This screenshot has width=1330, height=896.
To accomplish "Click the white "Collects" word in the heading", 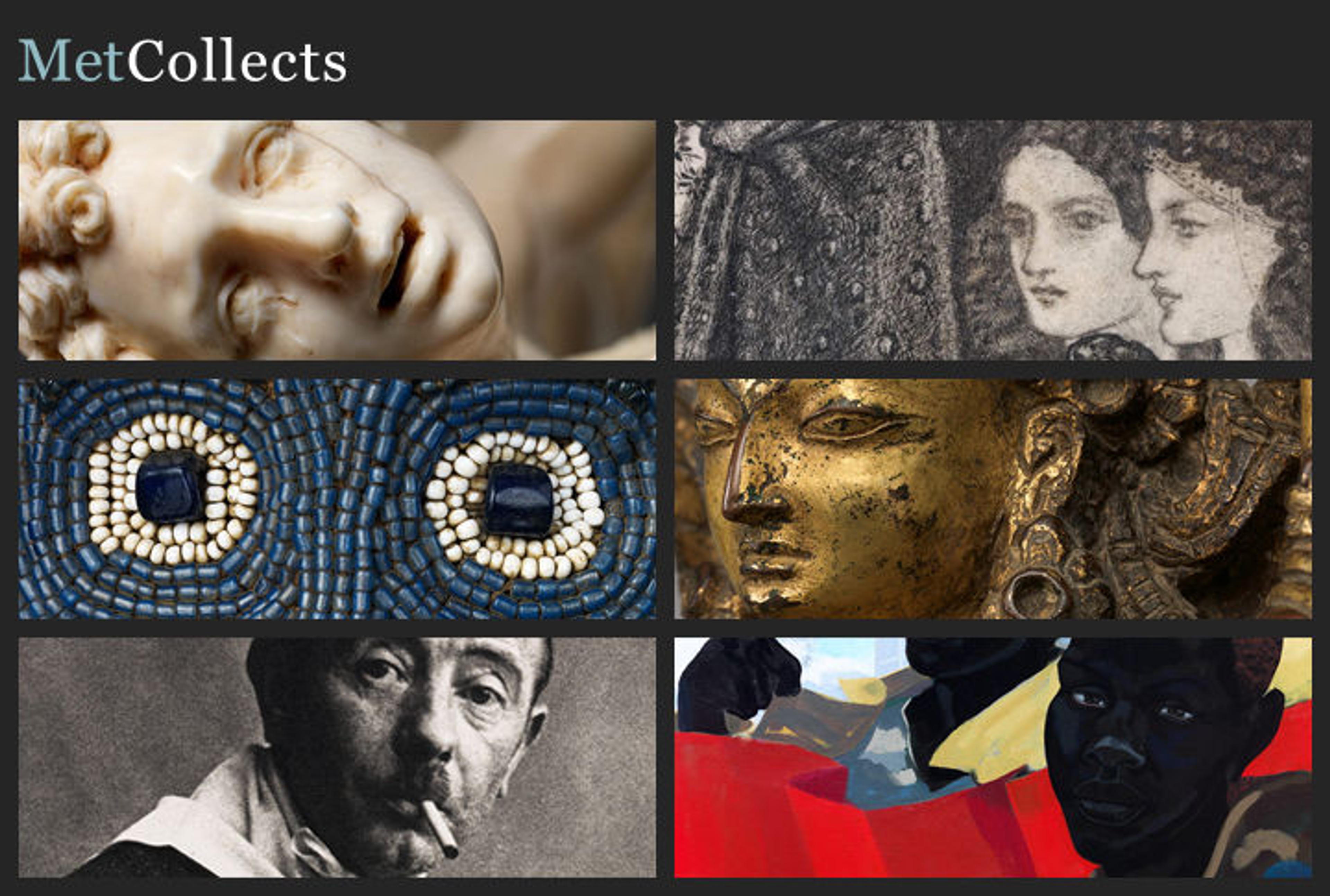I will click(237, 61).
